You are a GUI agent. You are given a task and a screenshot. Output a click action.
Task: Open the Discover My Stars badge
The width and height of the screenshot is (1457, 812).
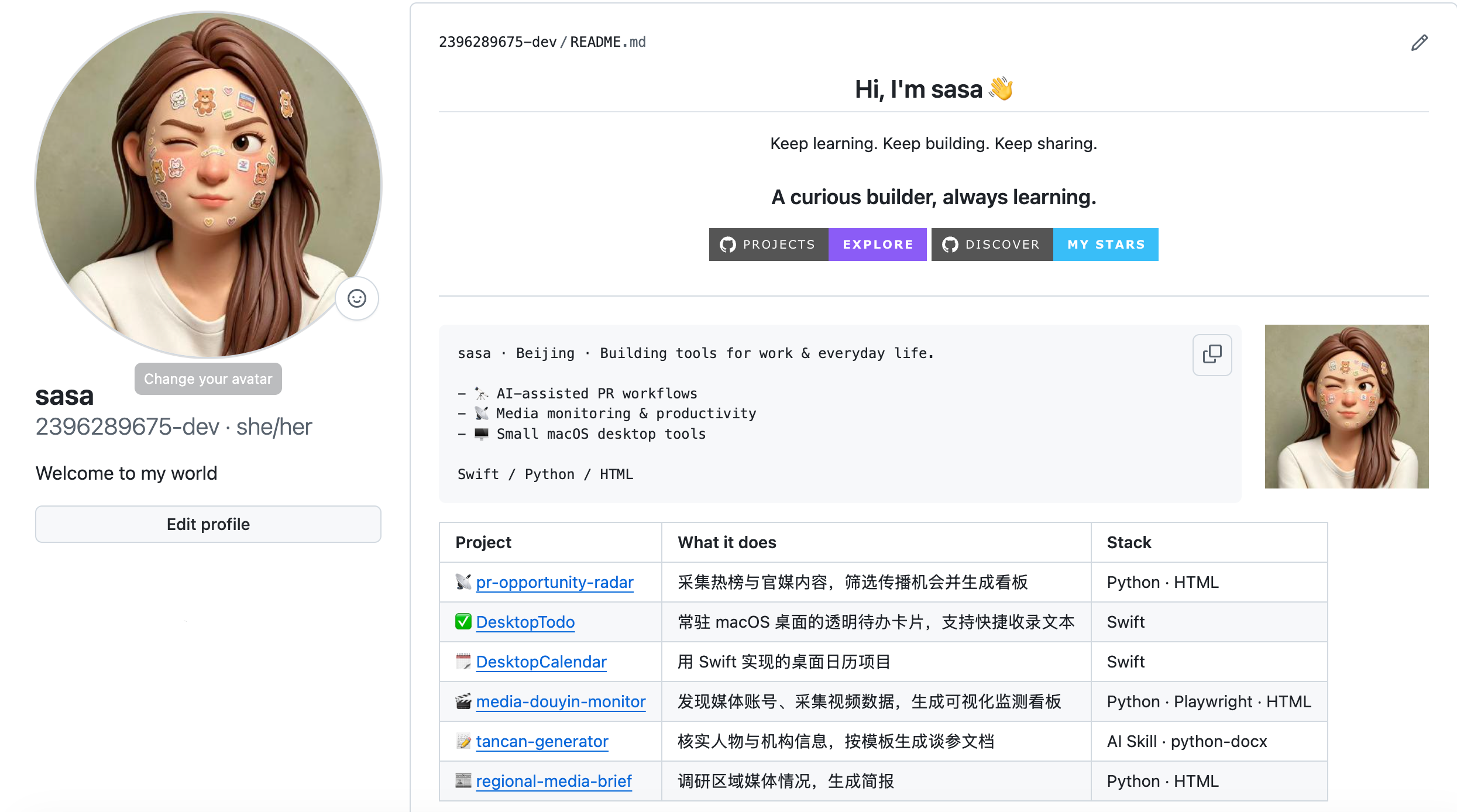pos(1044,245)
